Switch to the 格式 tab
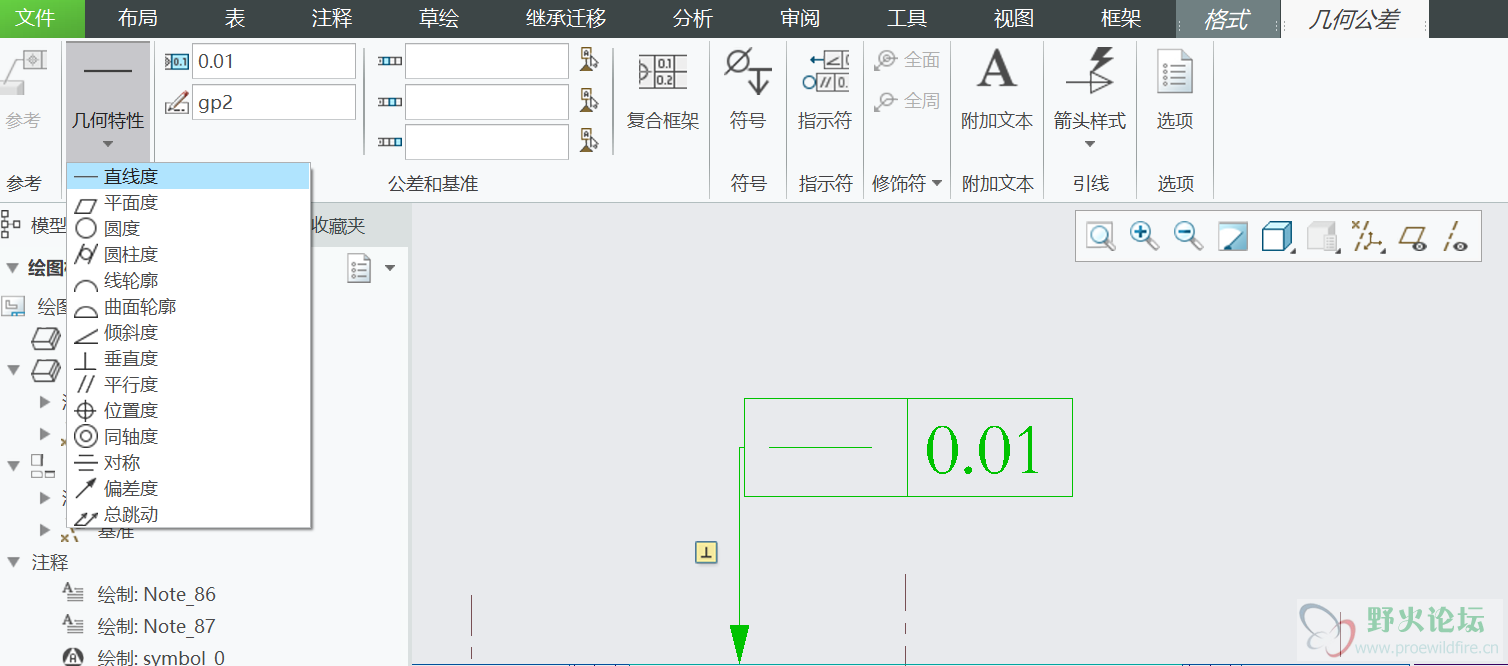The height and width of the screenshot is (666, 1508). [x=1226, y=19]
